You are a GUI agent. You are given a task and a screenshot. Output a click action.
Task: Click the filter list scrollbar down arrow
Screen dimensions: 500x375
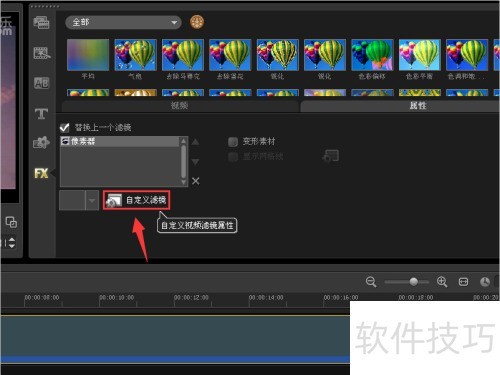pos(184,182)
